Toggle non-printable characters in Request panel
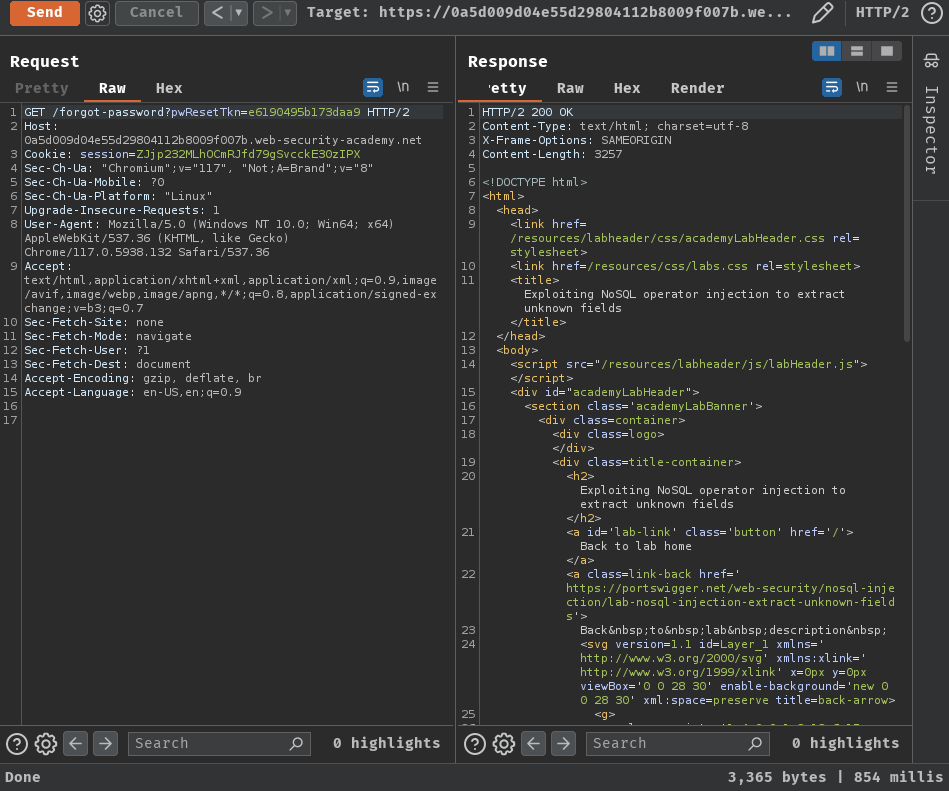The height and width of the screenshot is (791, 949). coord(403,87)
